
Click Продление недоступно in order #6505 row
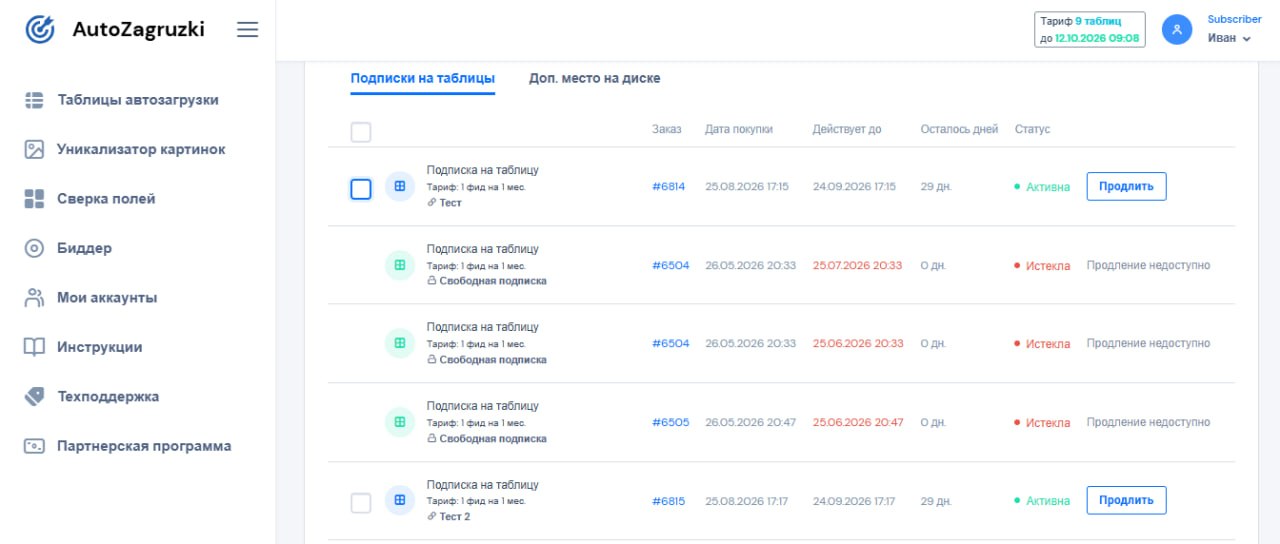[1148, 422]
